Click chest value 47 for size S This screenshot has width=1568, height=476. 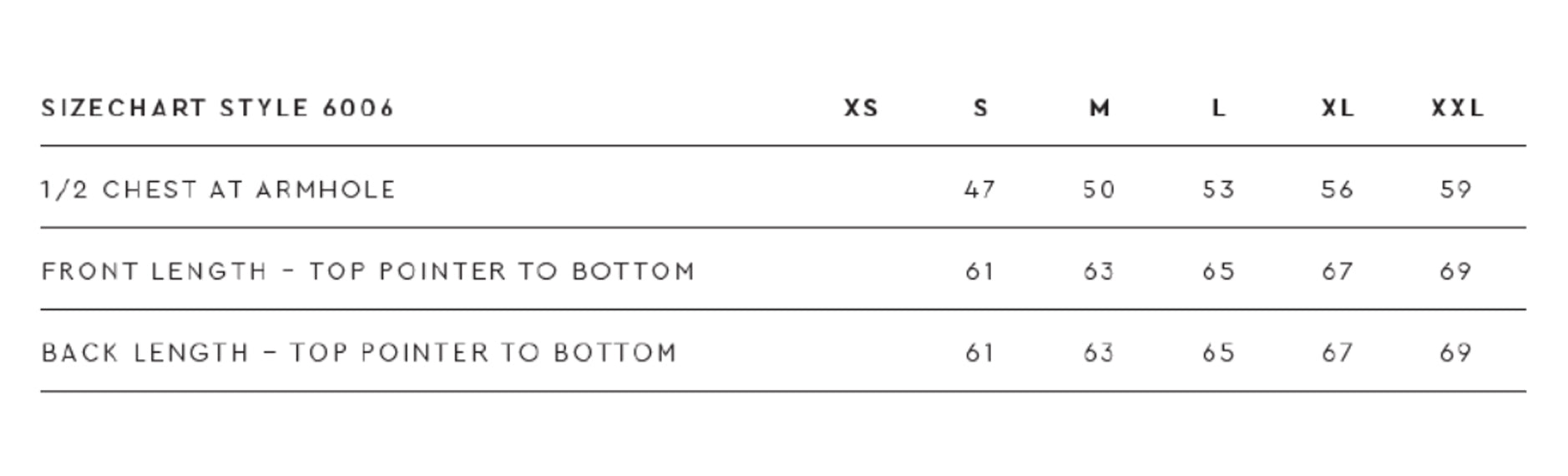[979, 190]
